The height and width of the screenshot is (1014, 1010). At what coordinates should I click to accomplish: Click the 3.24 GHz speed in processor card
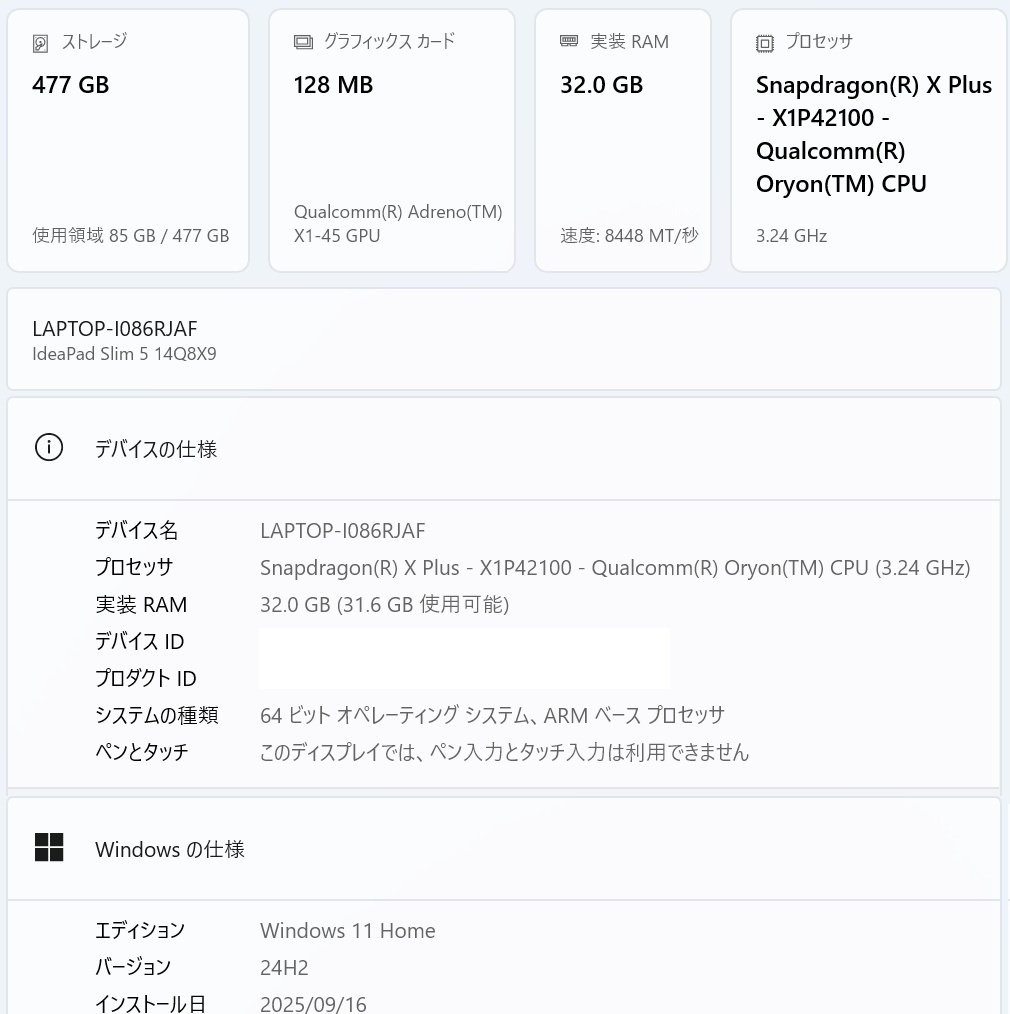[791, 236]
